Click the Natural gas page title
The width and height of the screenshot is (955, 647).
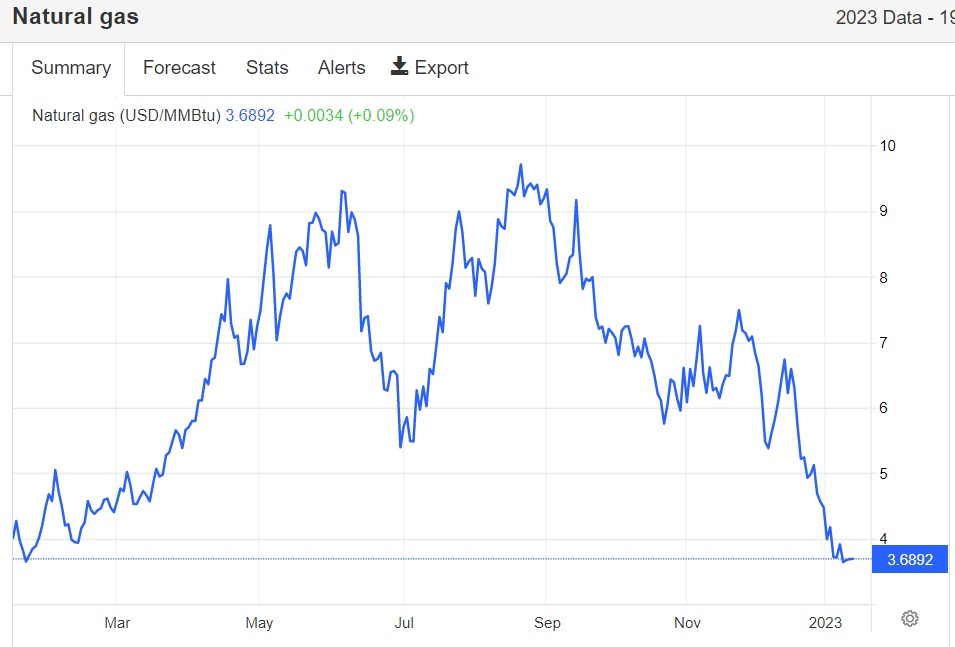76,17
